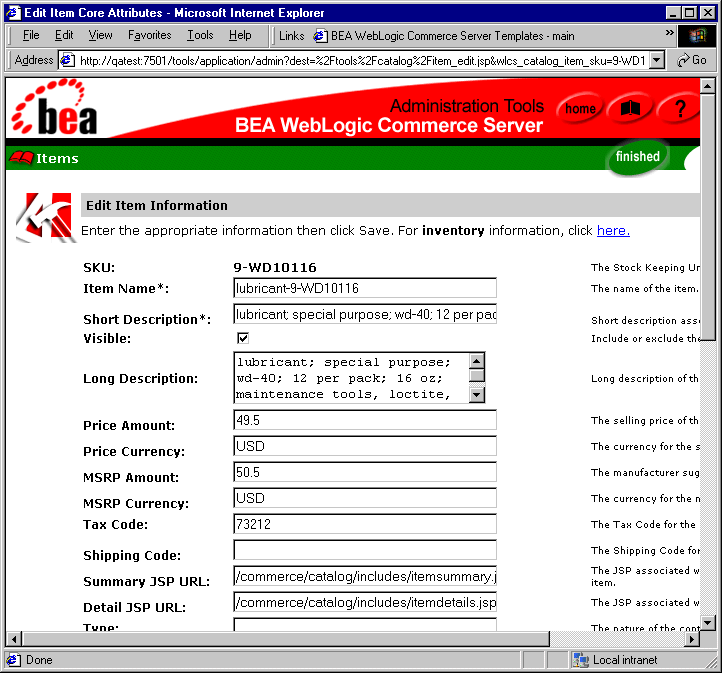
Task: Click the SKU value 9-WD10116
Action: tap(275, 267)
